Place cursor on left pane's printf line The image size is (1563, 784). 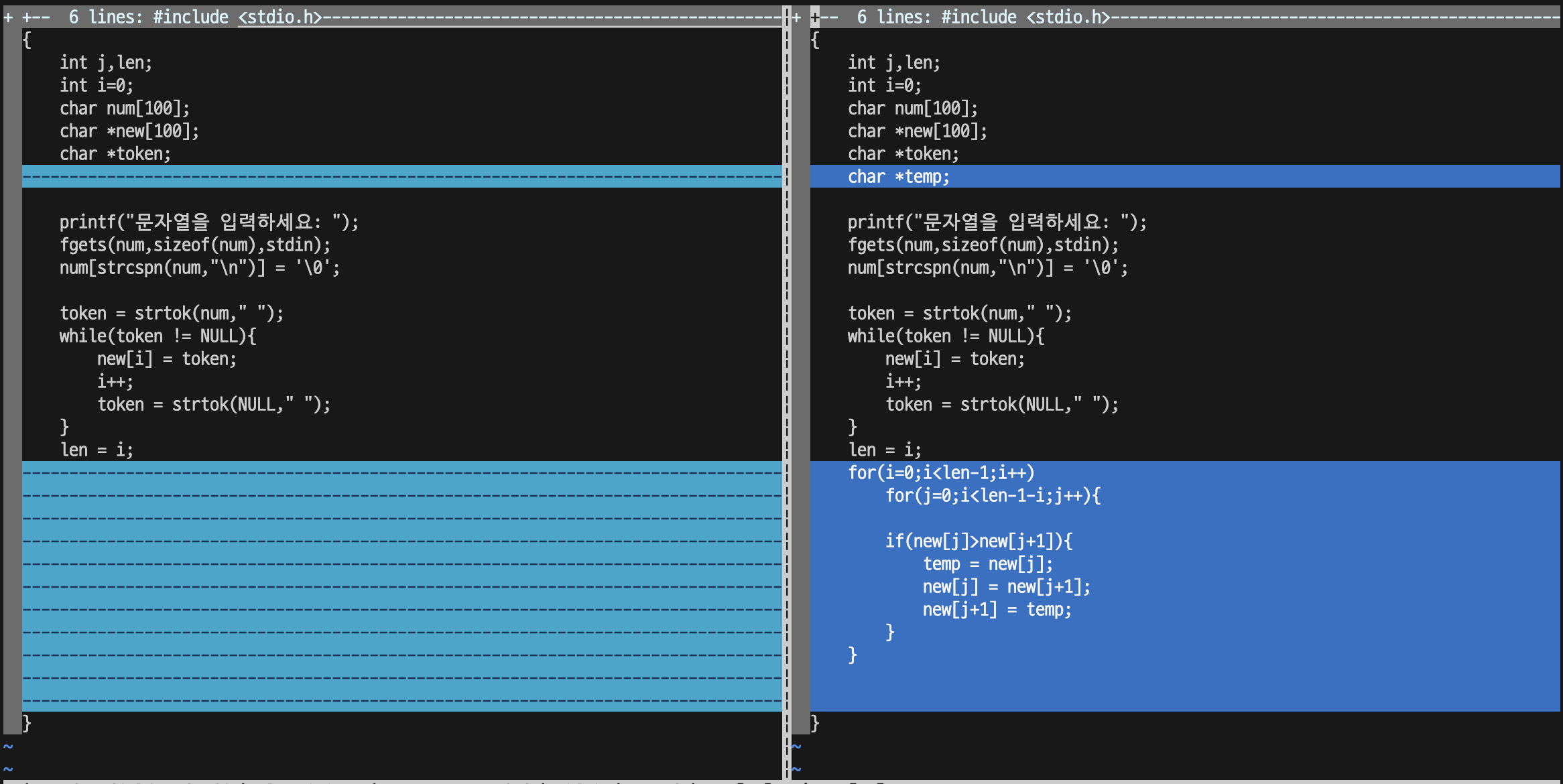[x=208, y=222]
